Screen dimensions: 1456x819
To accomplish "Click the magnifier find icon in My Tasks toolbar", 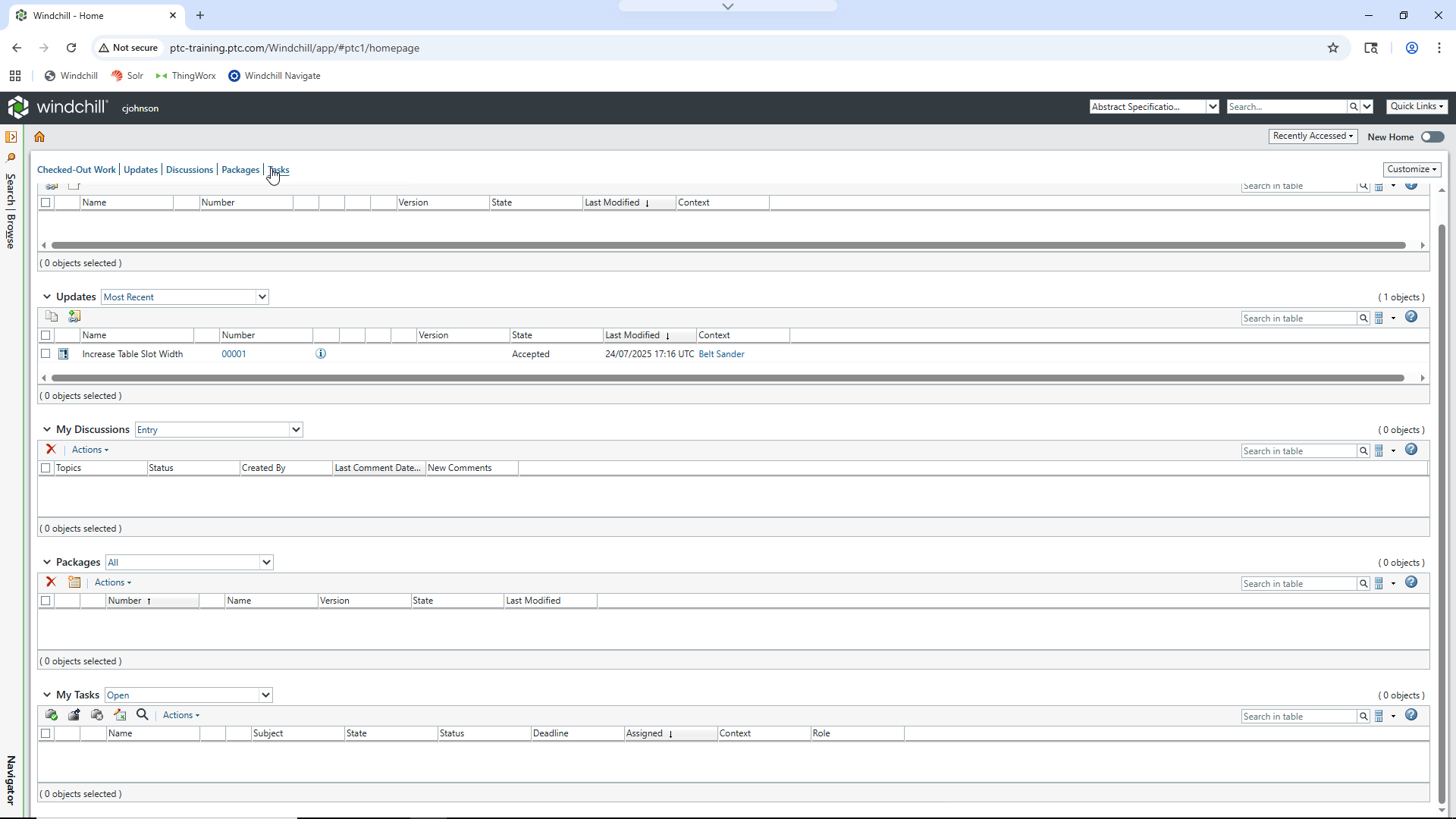I will [x=142, y=714].
